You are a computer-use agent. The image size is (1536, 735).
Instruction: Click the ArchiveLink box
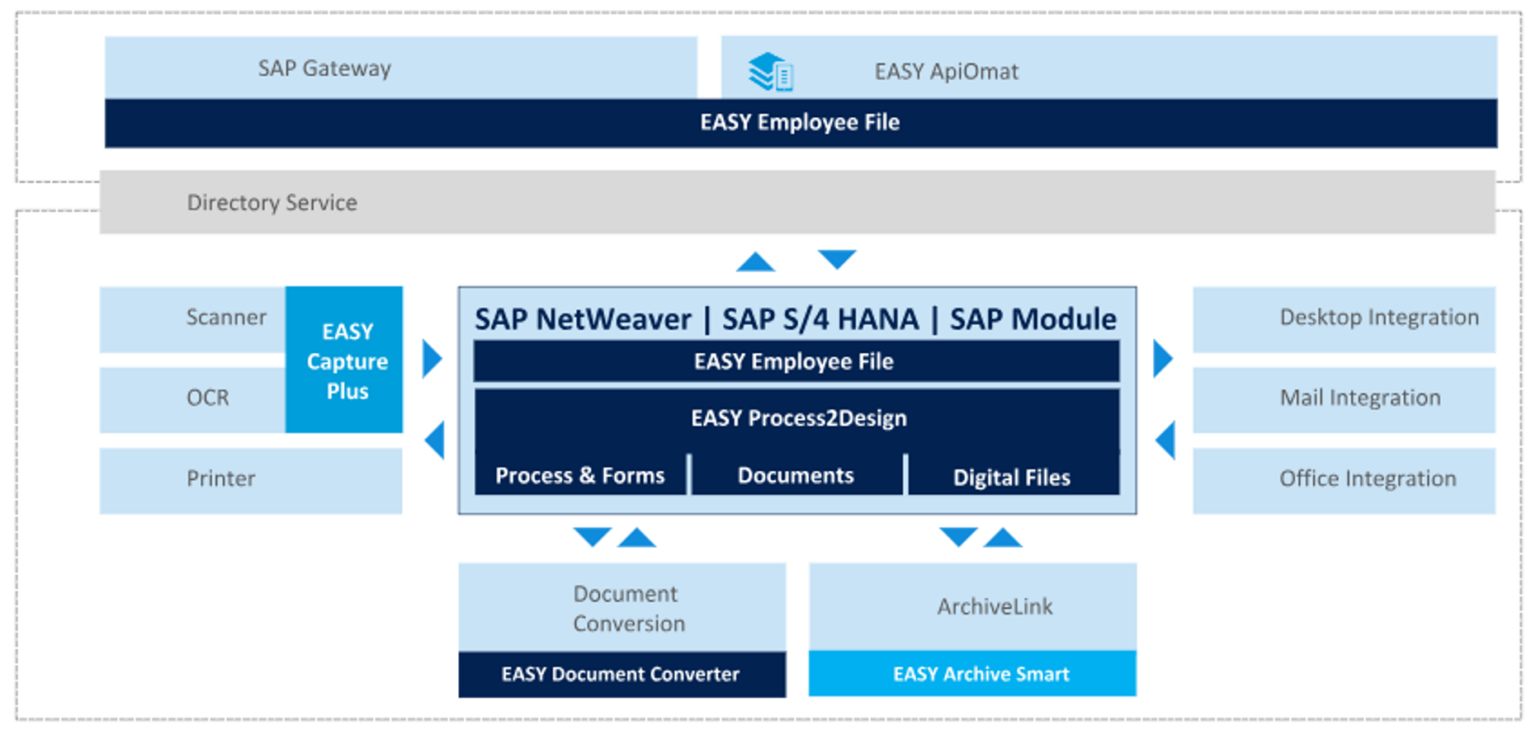point(972,607)
